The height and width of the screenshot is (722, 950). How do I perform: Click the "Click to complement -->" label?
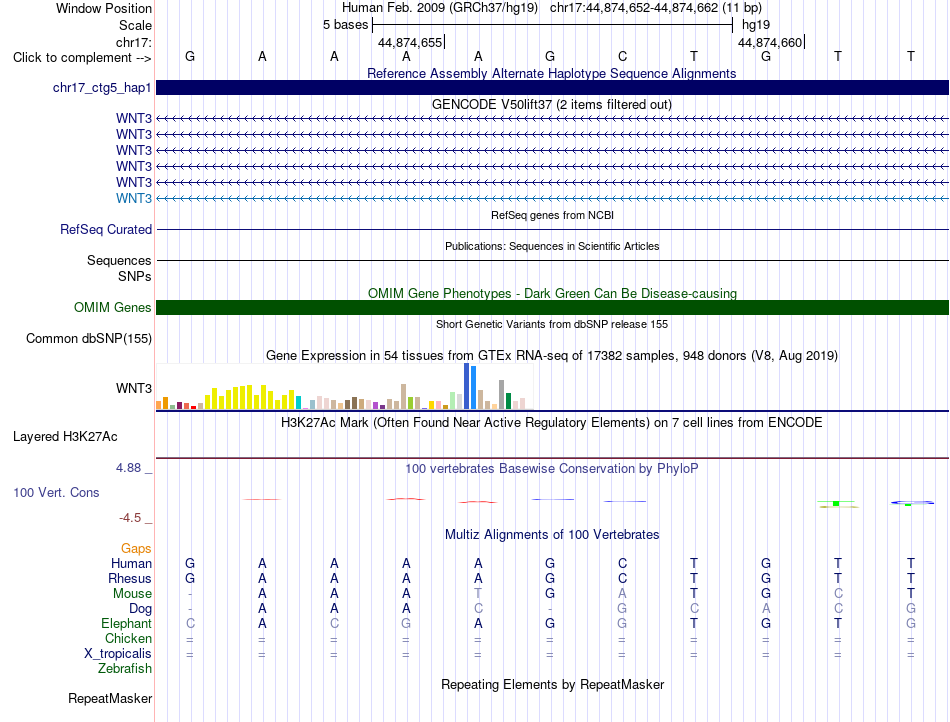[x=82, y=58]
